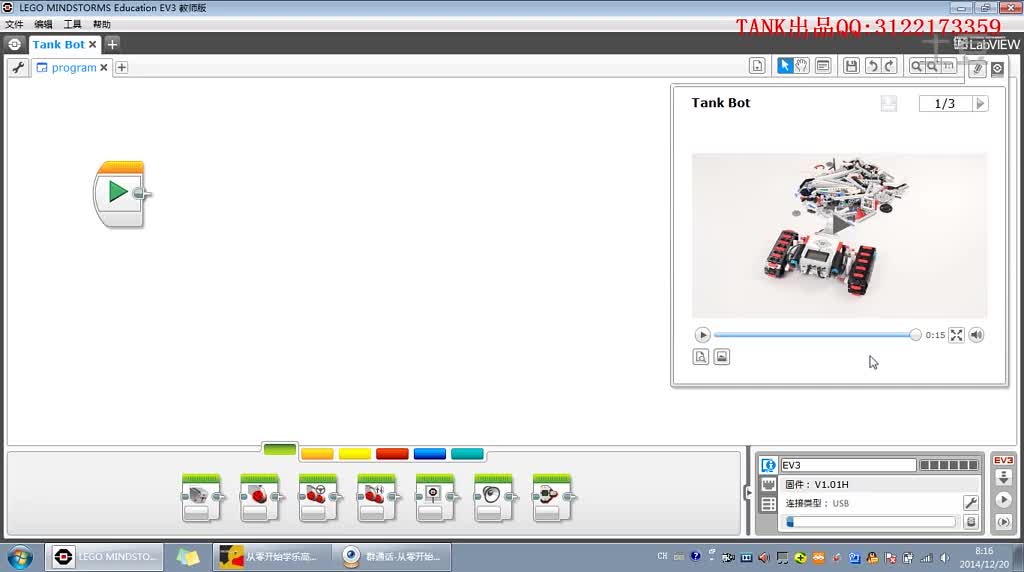Screen dimensions: 1024x572
Task: Zoom in the programming canvas
Action: pos(933,66)
